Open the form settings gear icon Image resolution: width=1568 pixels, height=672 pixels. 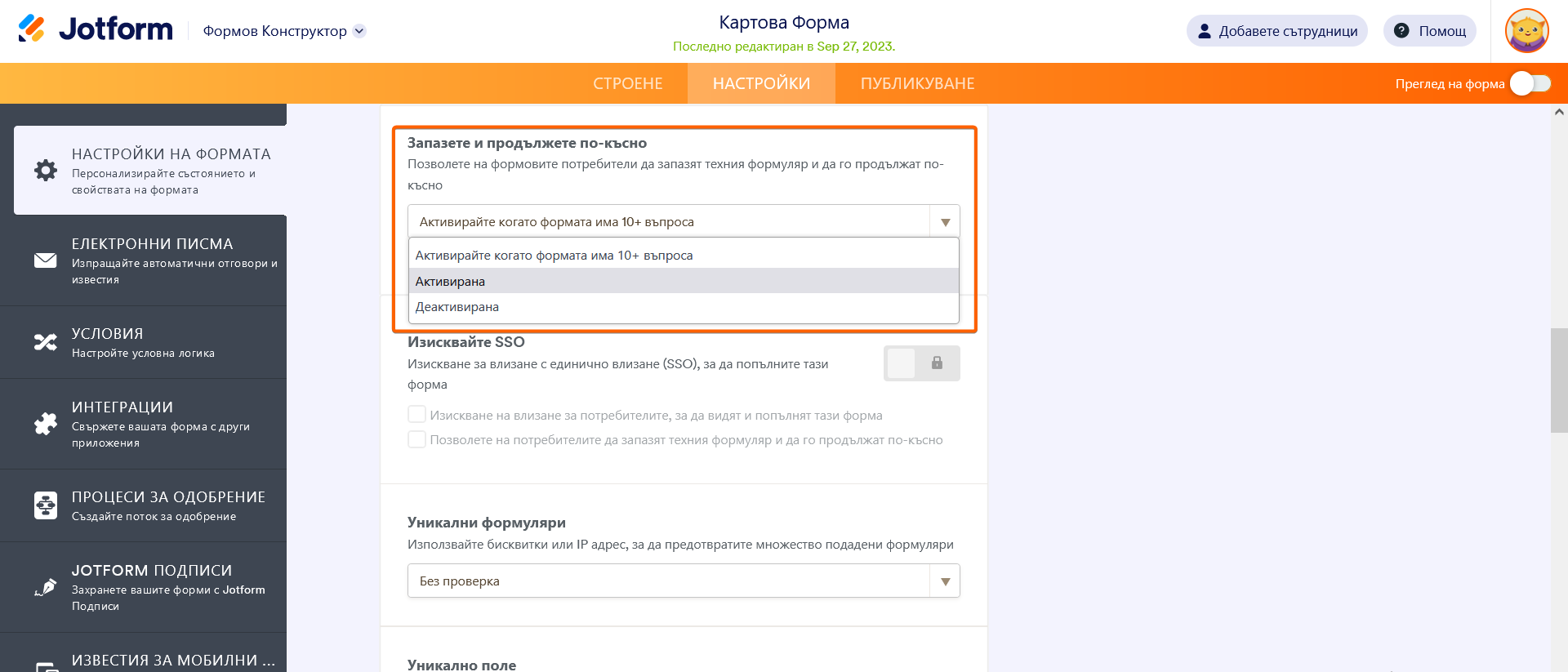tap(46, 170)
